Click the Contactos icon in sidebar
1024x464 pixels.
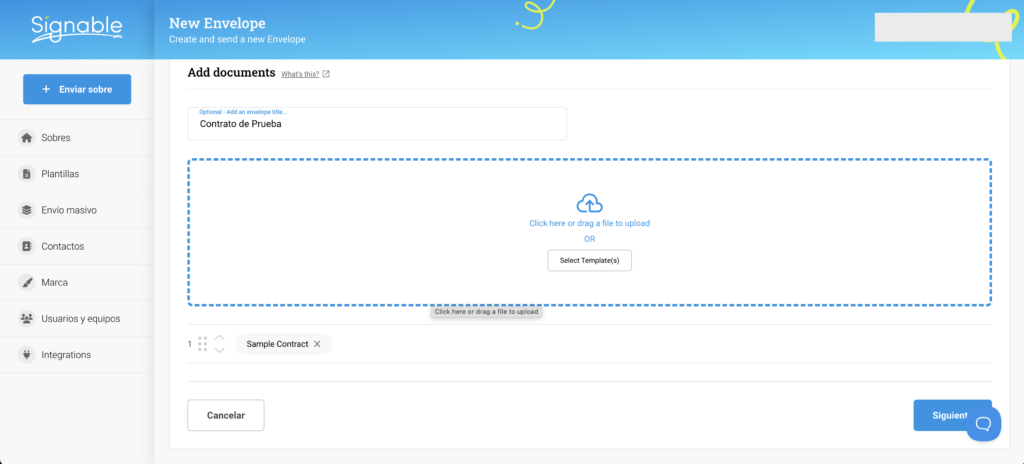click(27, 246)
